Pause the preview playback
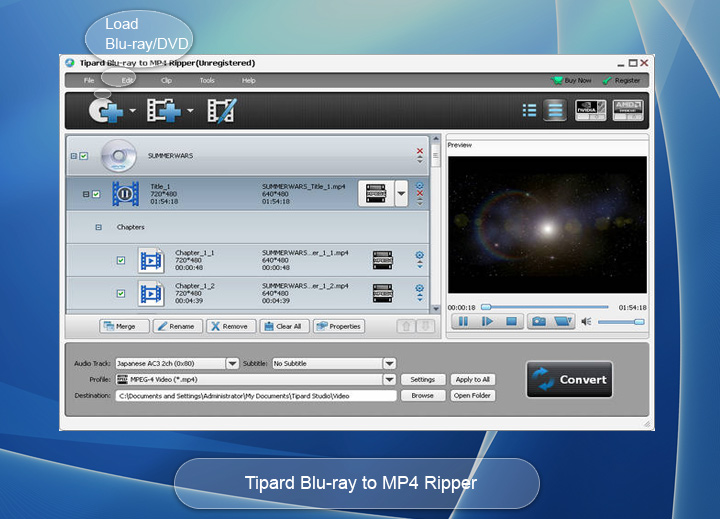 click(463, 322)
